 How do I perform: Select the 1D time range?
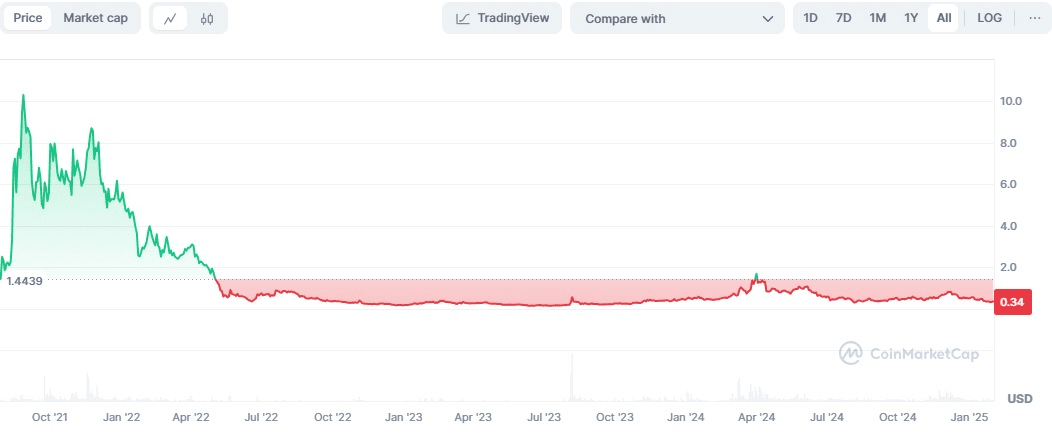(811, 18)
